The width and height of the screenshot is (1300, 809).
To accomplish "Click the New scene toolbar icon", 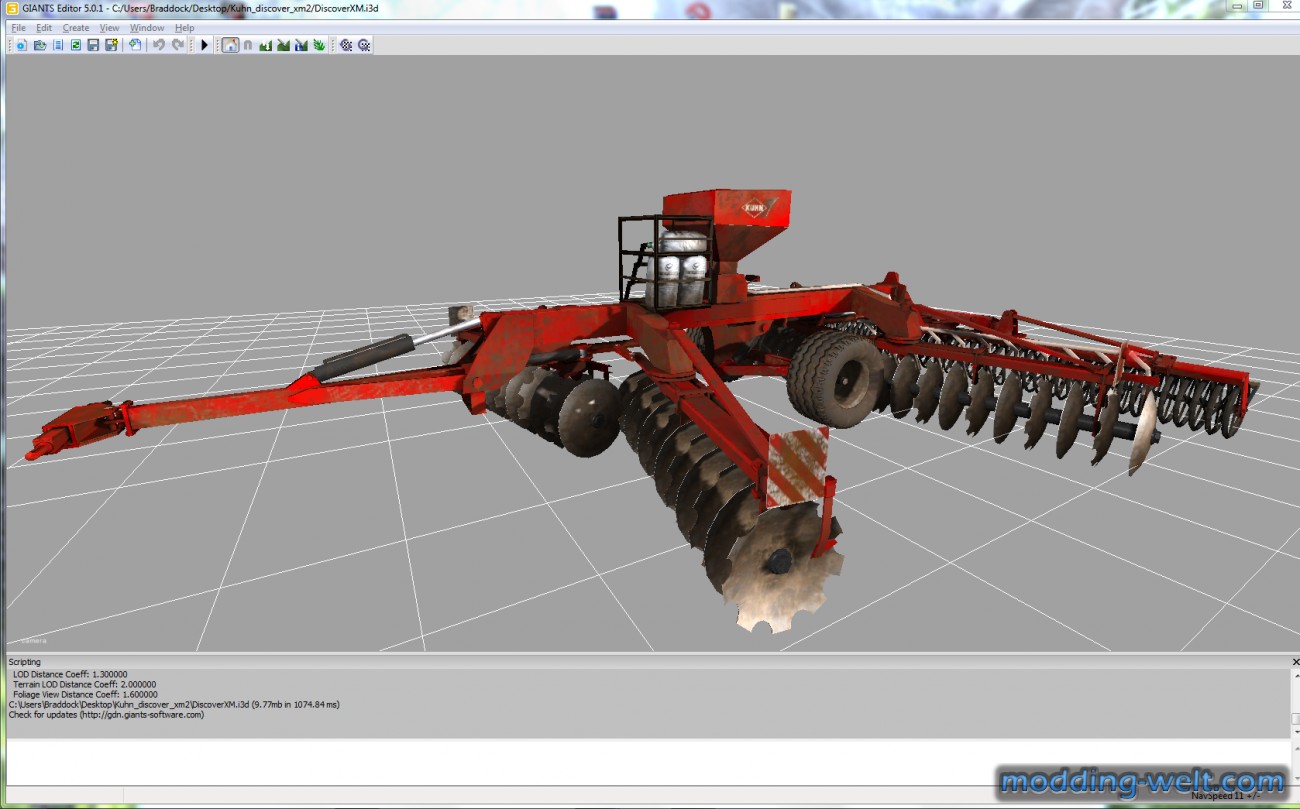I will (21, 45).
